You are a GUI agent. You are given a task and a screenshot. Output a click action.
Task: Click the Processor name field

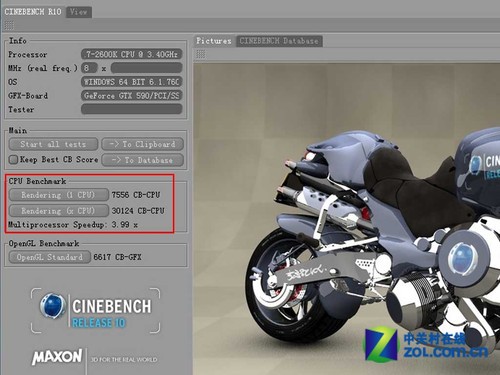tap(132, 54)
